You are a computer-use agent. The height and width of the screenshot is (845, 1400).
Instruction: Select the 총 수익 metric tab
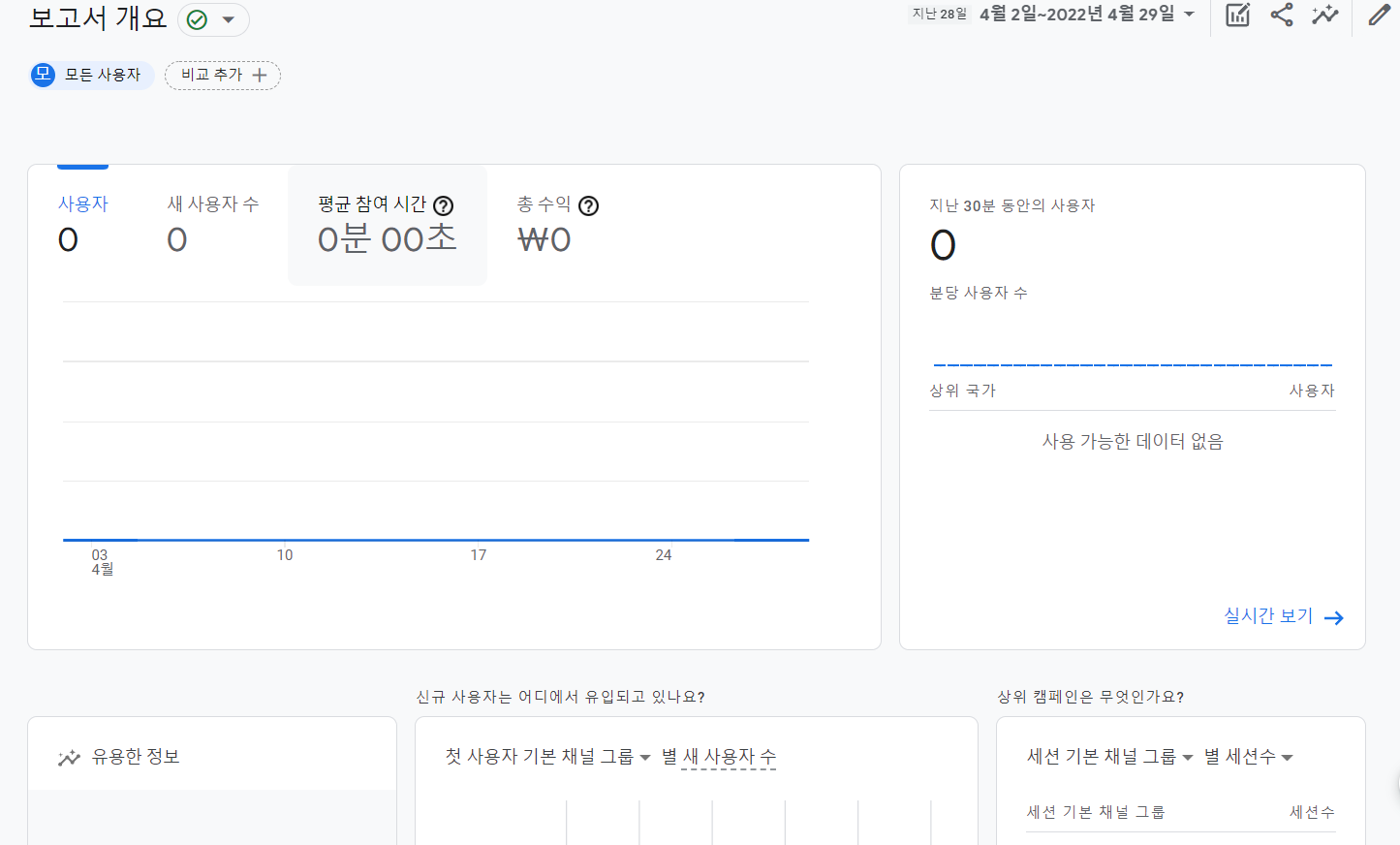coord(557,224)
